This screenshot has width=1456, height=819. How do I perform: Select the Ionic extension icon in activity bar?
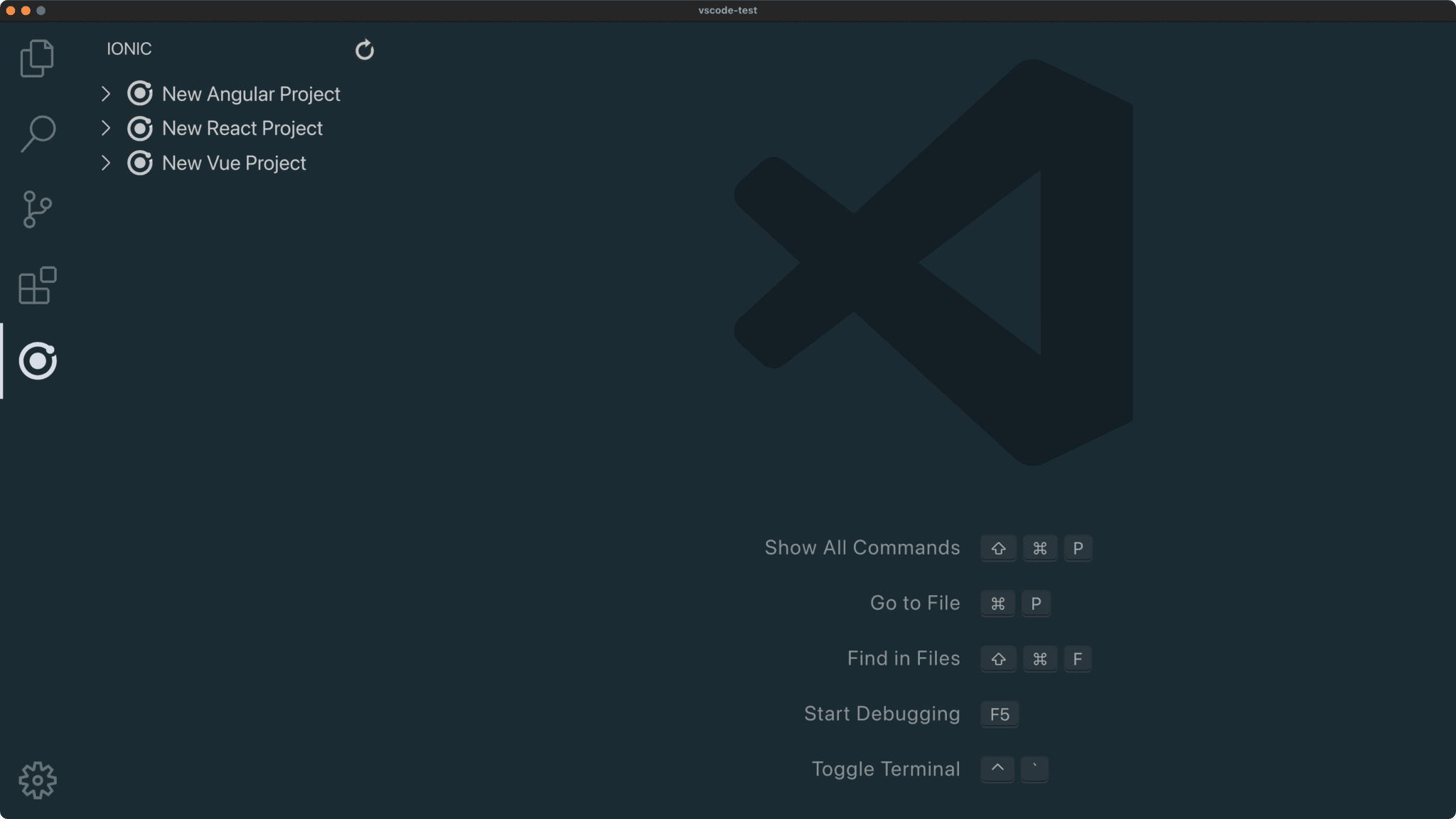[36, 361]
